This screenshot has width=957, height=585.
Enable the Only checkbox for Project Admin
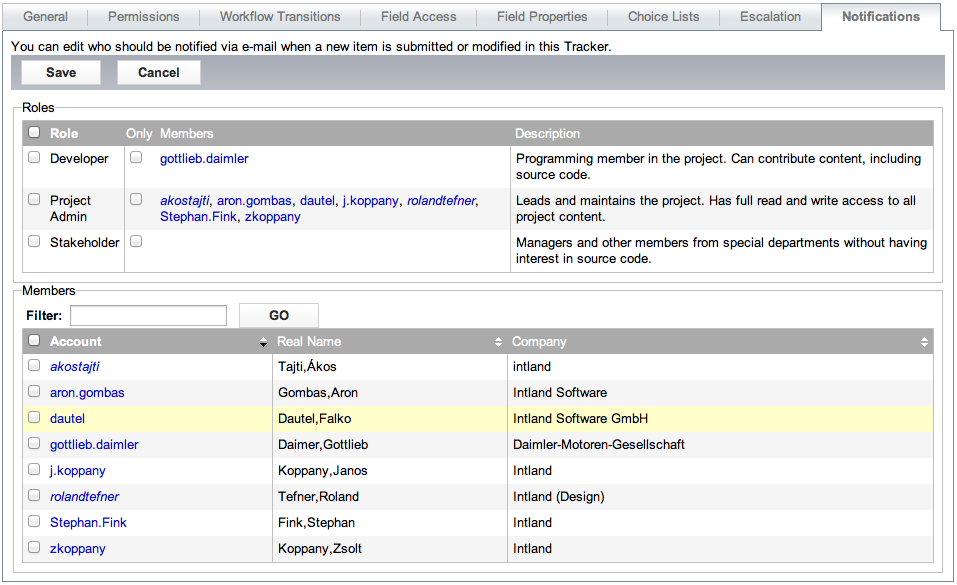pyautogui.click(x=135, y=197)
